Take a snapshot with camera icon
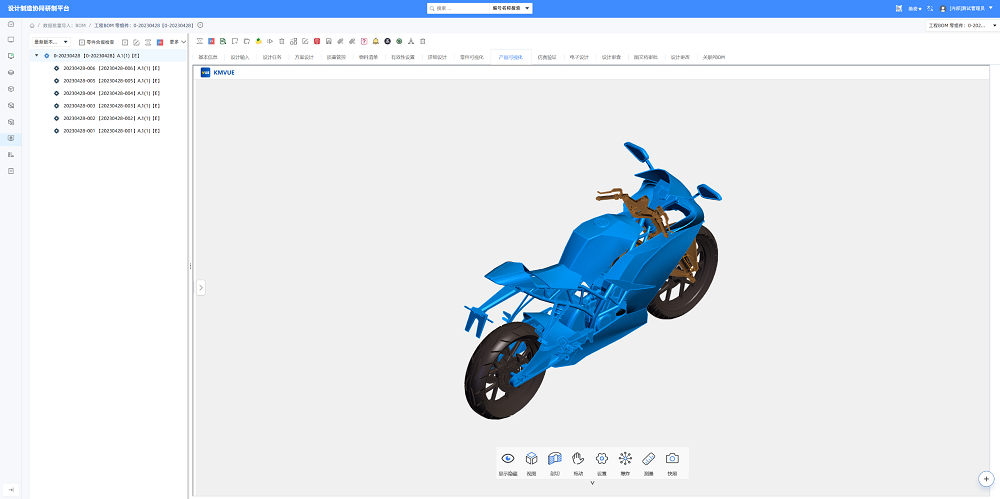The width and height of the screenshot is (1000, 499). [672, 463]
